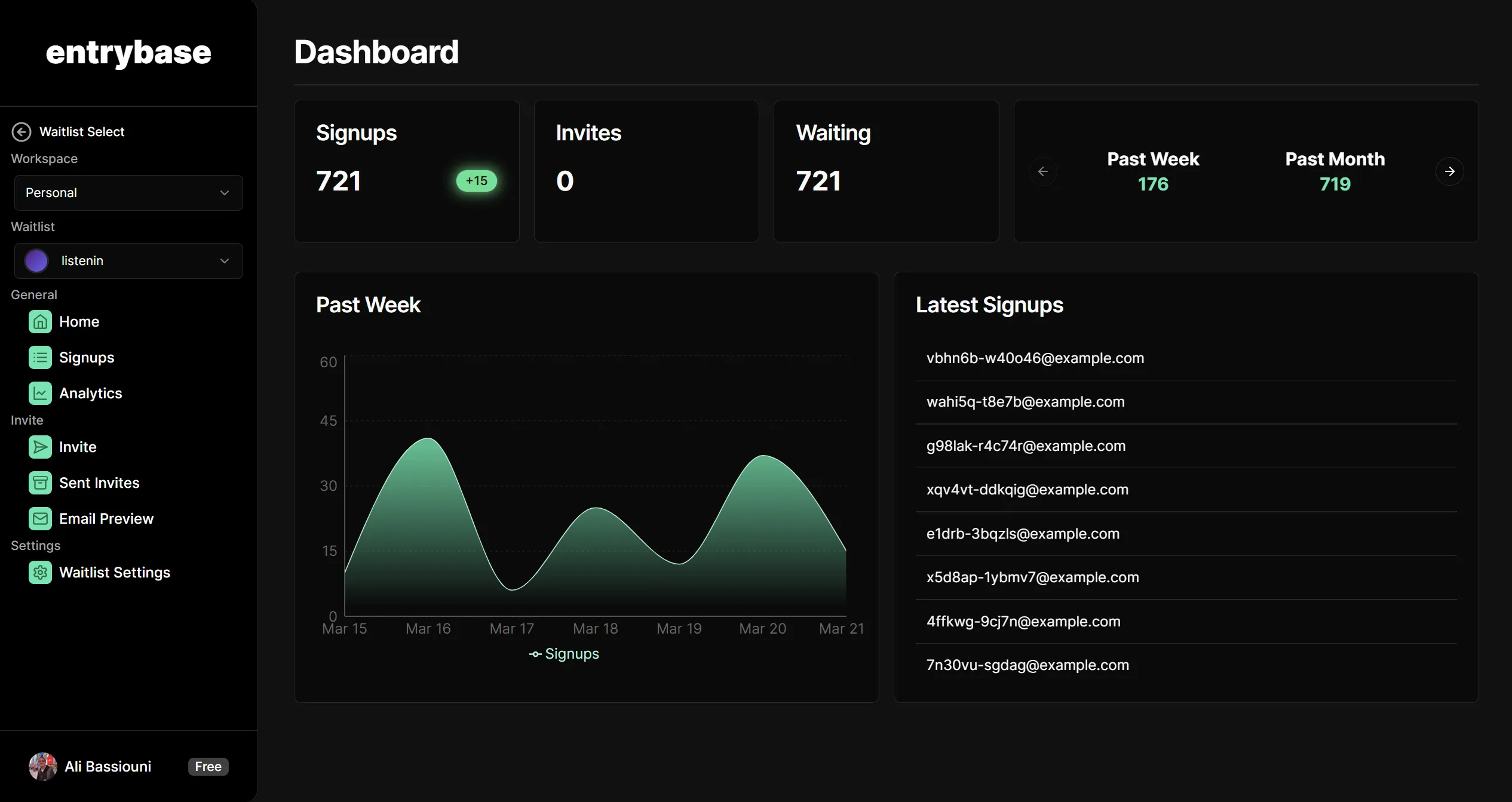The image size is (1512, 802).
Task: Click previous arrow in stats carousel
Action: click(x=1043, y=172)
